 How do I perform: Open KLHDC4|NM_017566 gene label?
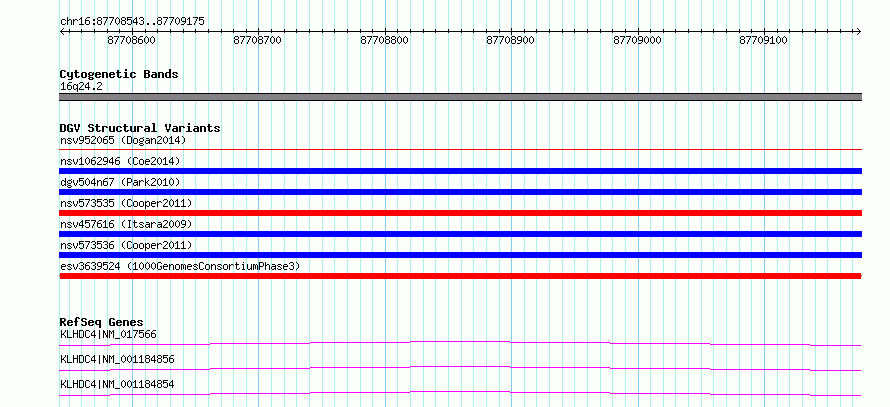[108, 334]
